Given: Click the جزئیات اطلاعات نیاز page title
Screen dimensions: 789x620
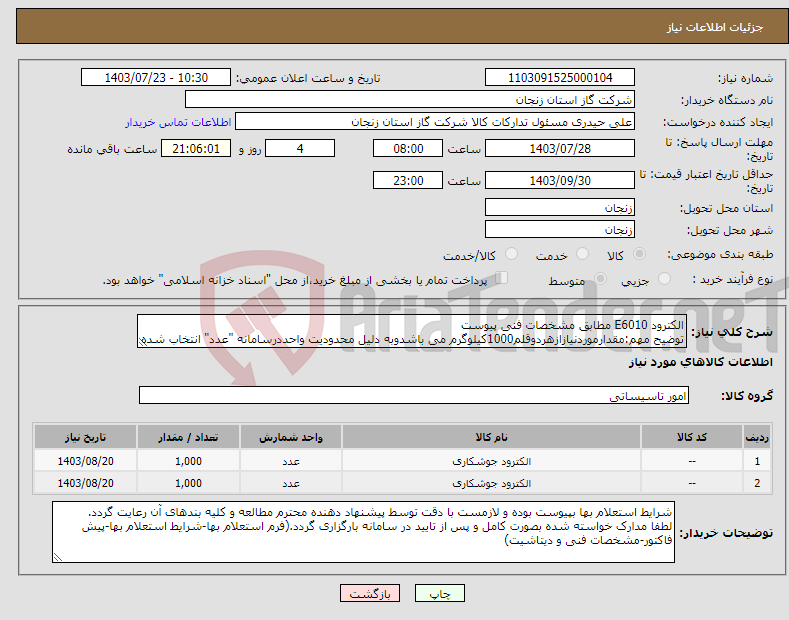Looking at the screenshot, I should point(715,27).
